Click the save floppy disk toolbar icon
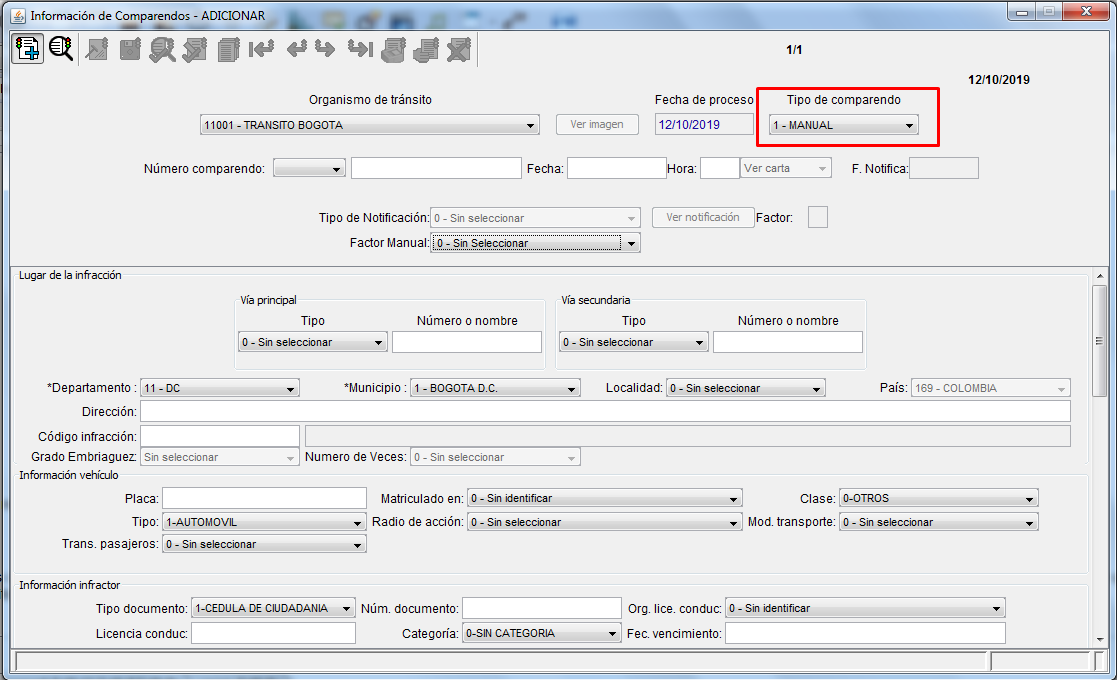Image resolution: width=1117 pixels, height=680 pixels. click(x=130, y=49)
